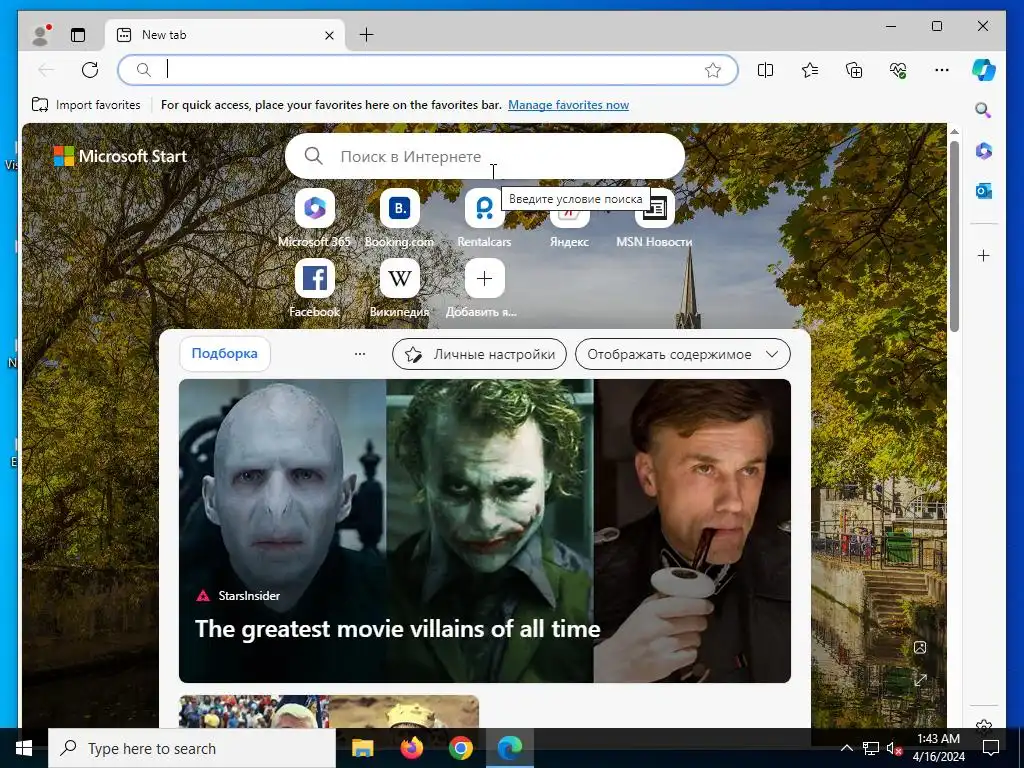Image resolution: width=1024 pixels, height=768 pixels.
Task: Open background image info icon
Action: click(x=920, y=647)
